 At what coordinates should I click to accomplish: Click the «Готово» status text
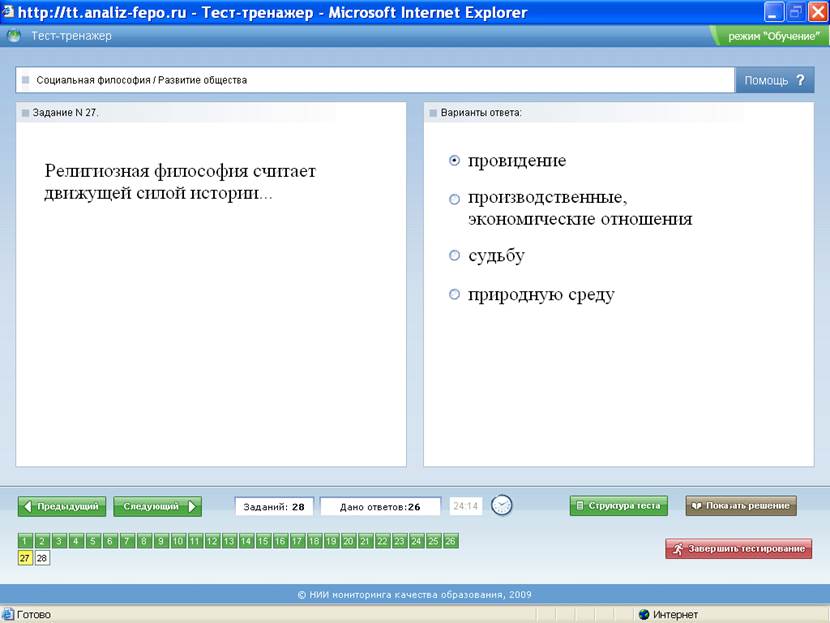point(34,615)
